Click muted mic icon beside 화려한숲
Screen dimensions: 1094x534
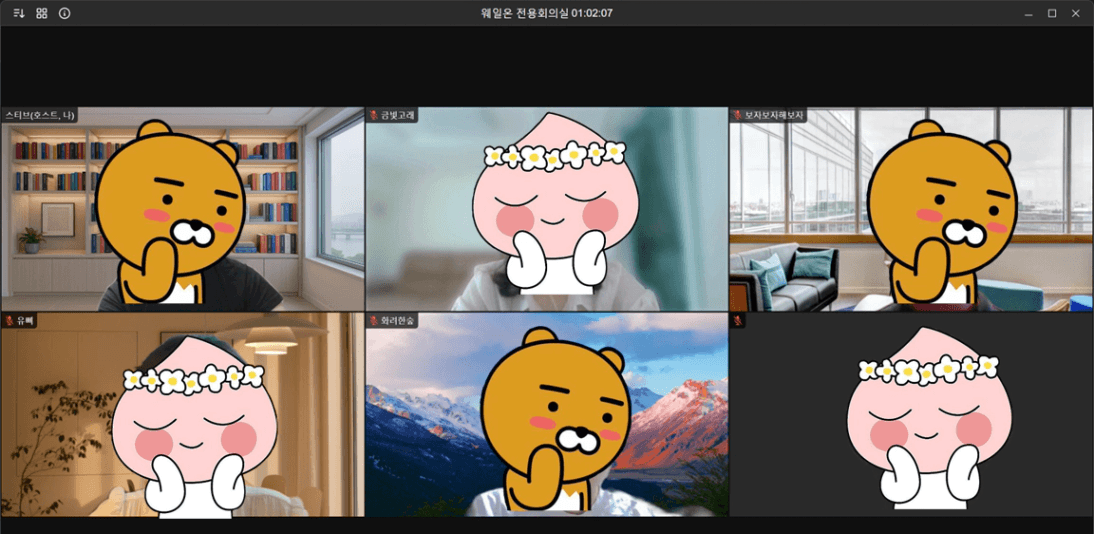click(374, 320)
